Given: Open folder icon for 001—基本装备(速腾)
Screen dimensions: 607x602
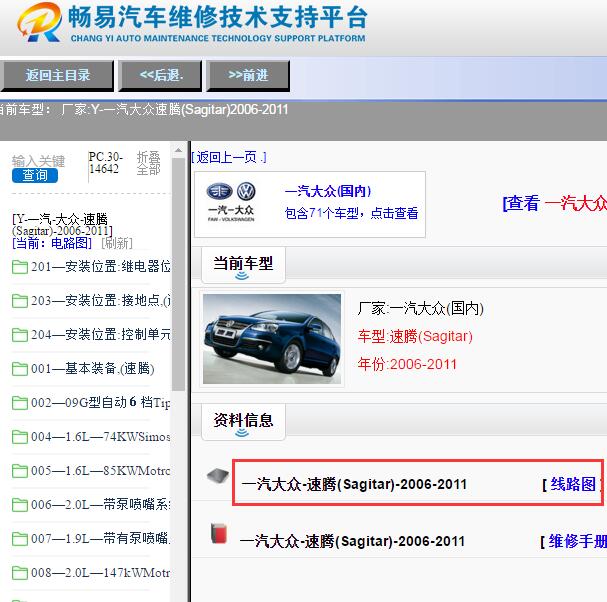Looking at the screenshot, I should 20,369.
